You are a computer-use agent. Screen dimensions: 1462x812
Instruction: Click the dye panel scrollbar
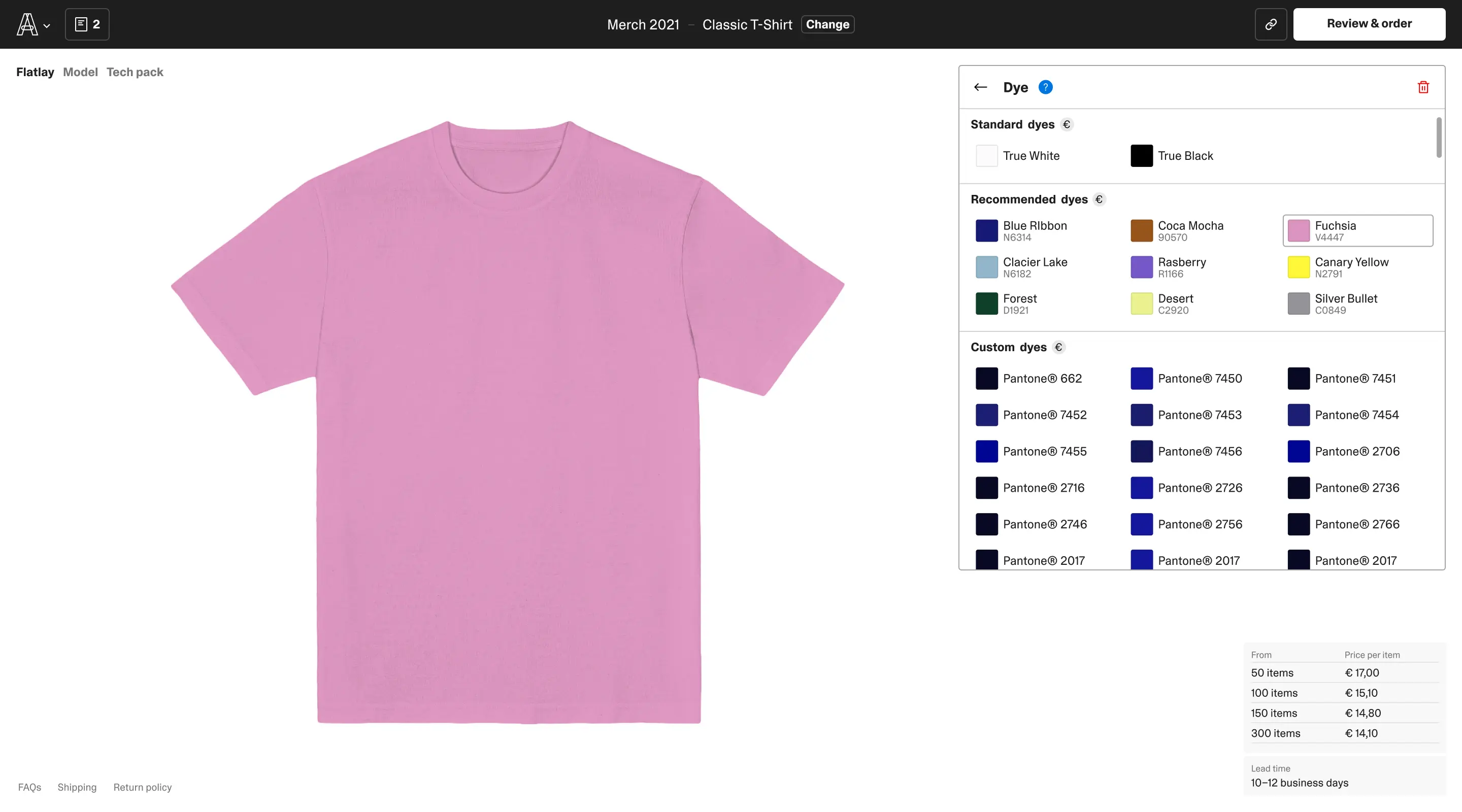pos(1438,138)
